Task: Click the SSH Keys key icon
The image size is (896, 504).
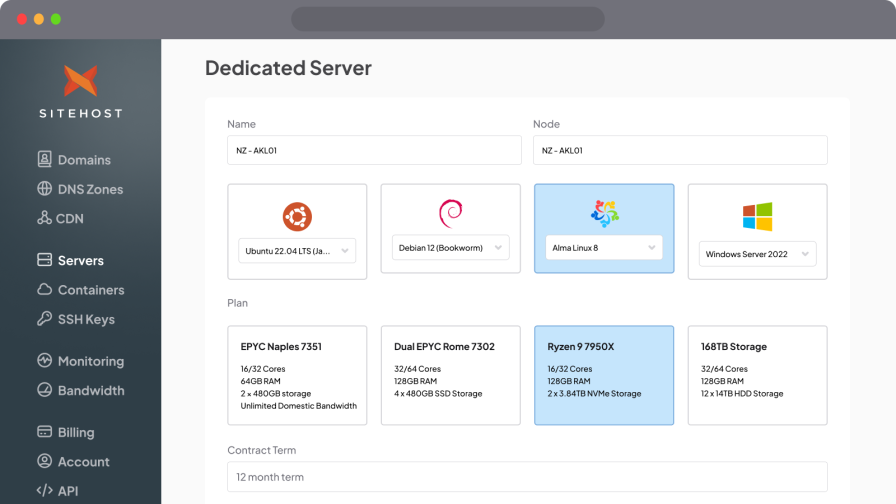Action: (45, 318)
